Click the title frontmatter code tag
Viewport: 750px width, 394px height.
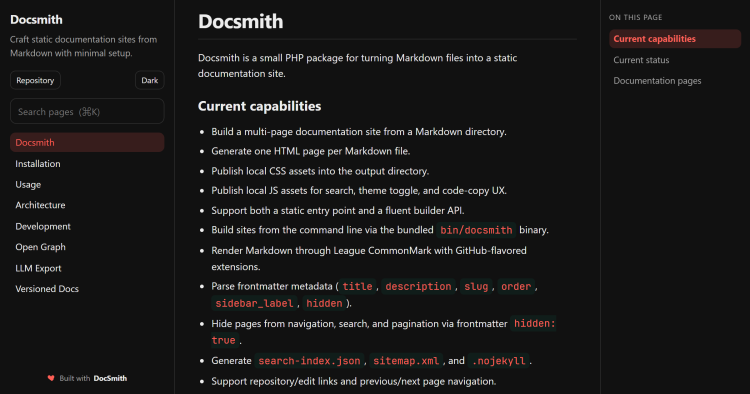click(357, 286)
